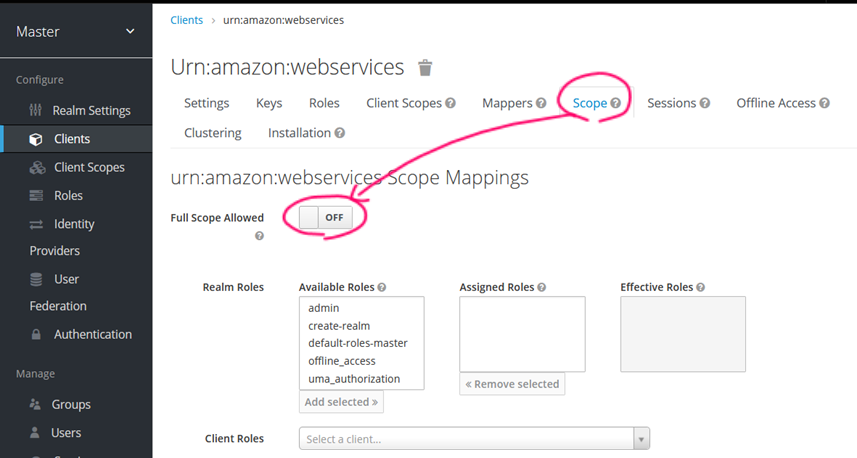Click the Remove selected button
Image resolution: width=857 pixels, height=458 pixels.
click(x=512, y=384)
